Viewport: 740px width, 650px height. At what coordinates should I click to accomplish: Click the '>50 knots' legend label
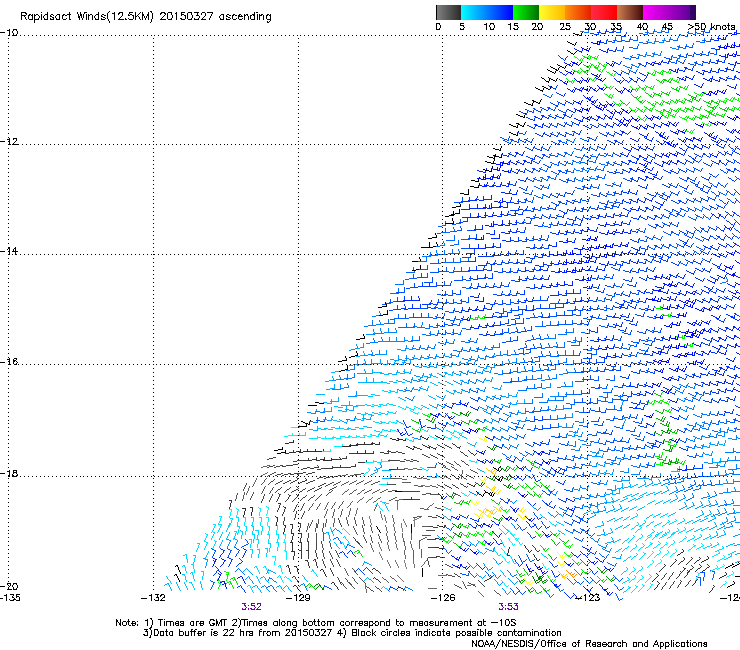[x=711, y=26]
